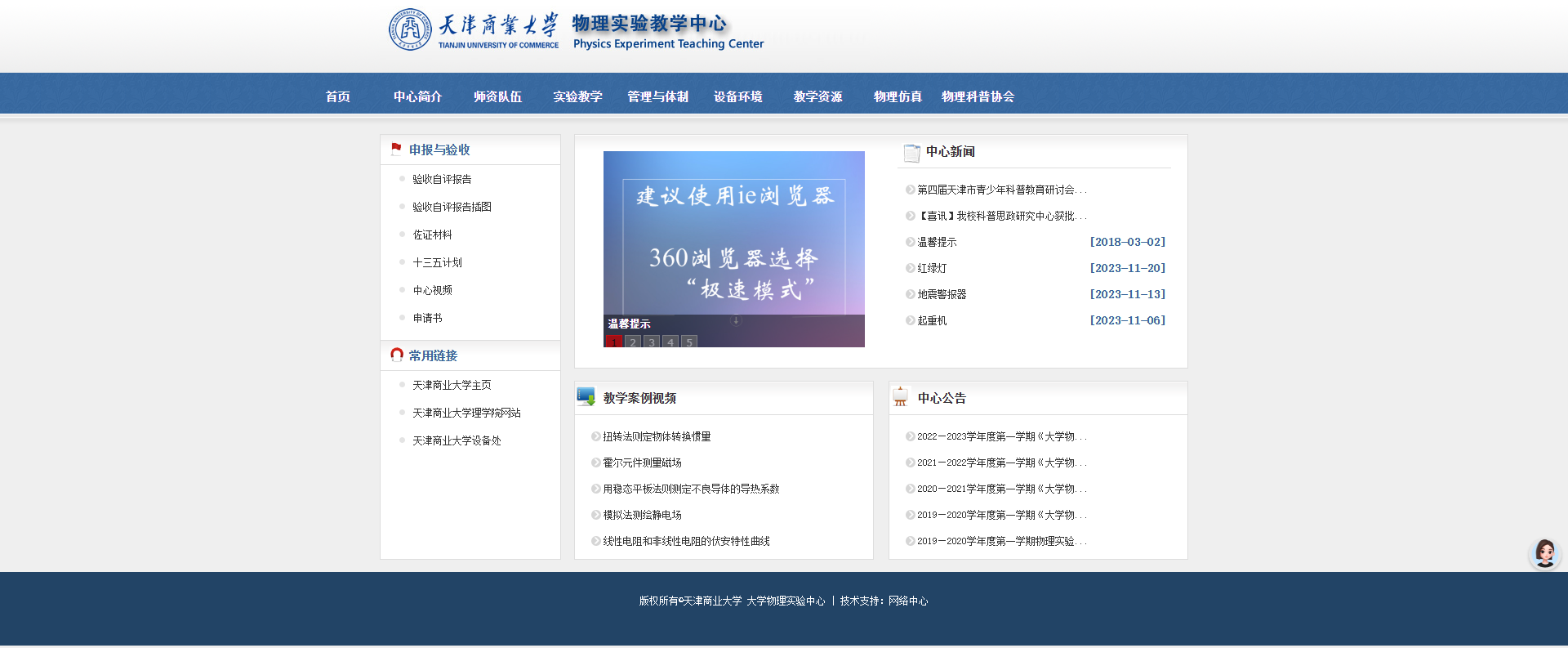Open announcement 2019—2020学年度第一学期《大学物

point(1001,515)
